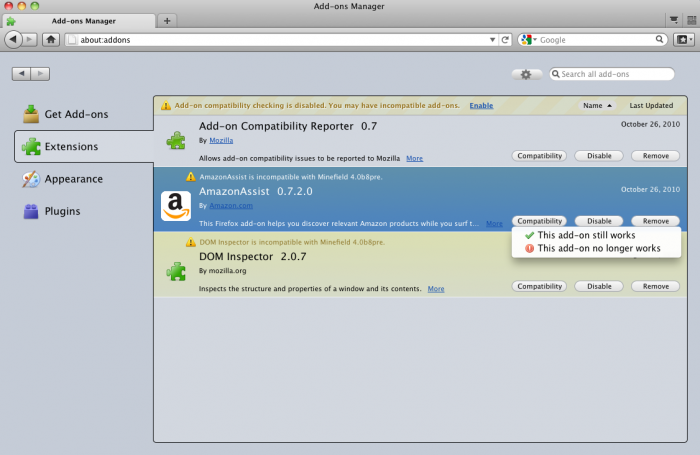The width and height of the screenshot is (700, 455).
Task: Open new tab with plus button
Action: (x=167, y=21)
